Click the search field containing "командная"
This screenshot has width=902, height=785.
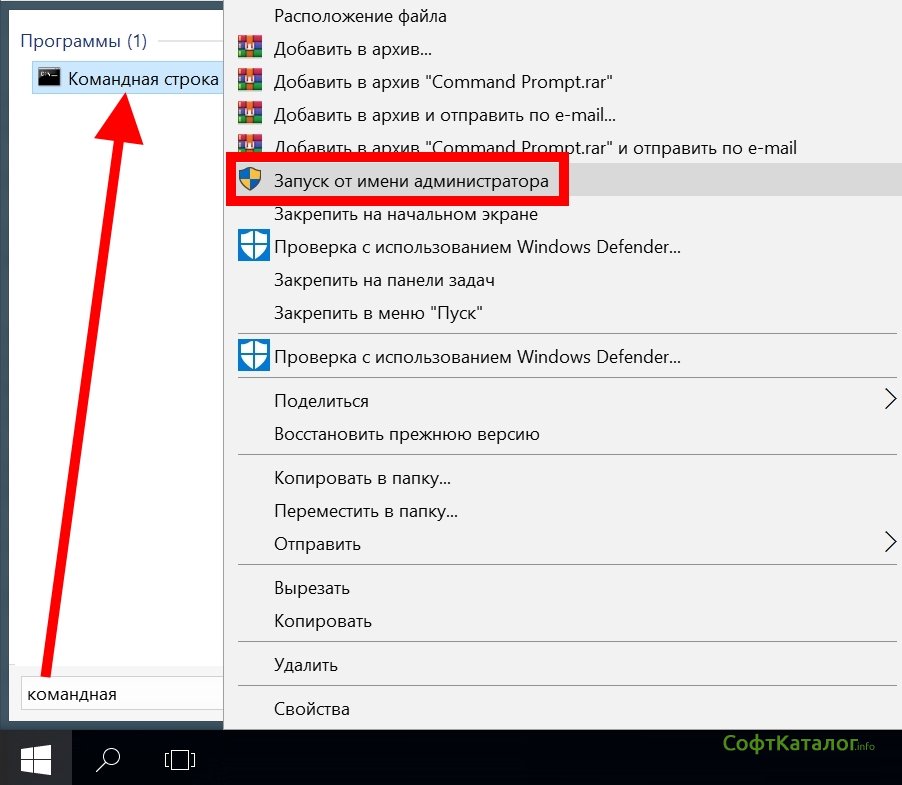118,693
